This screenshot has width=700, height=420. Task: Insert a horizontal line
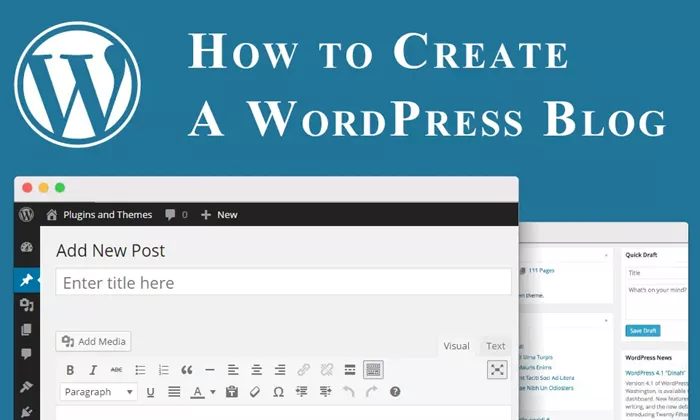[210, 370]
